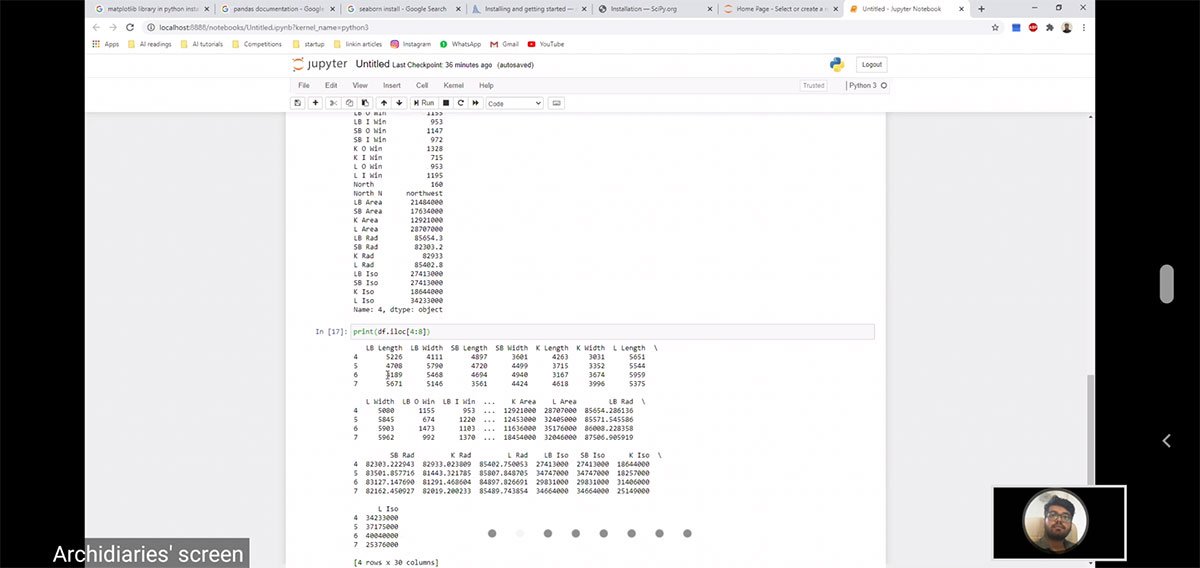Open a new browser tab
Image resolution: width=1200 pixels, height=568 pixels.
(x=981, y=9)
